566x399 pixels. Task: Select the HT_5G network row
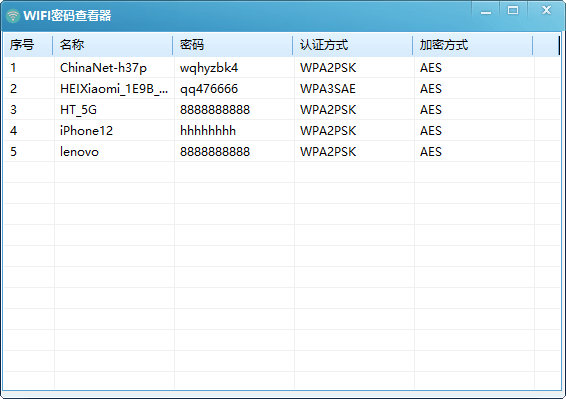(282, 109)
